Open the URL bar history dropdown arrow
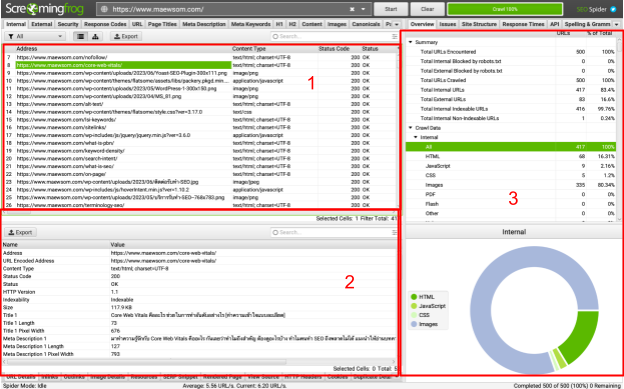The width and height of the screenshot is (624, 389). 363,9
